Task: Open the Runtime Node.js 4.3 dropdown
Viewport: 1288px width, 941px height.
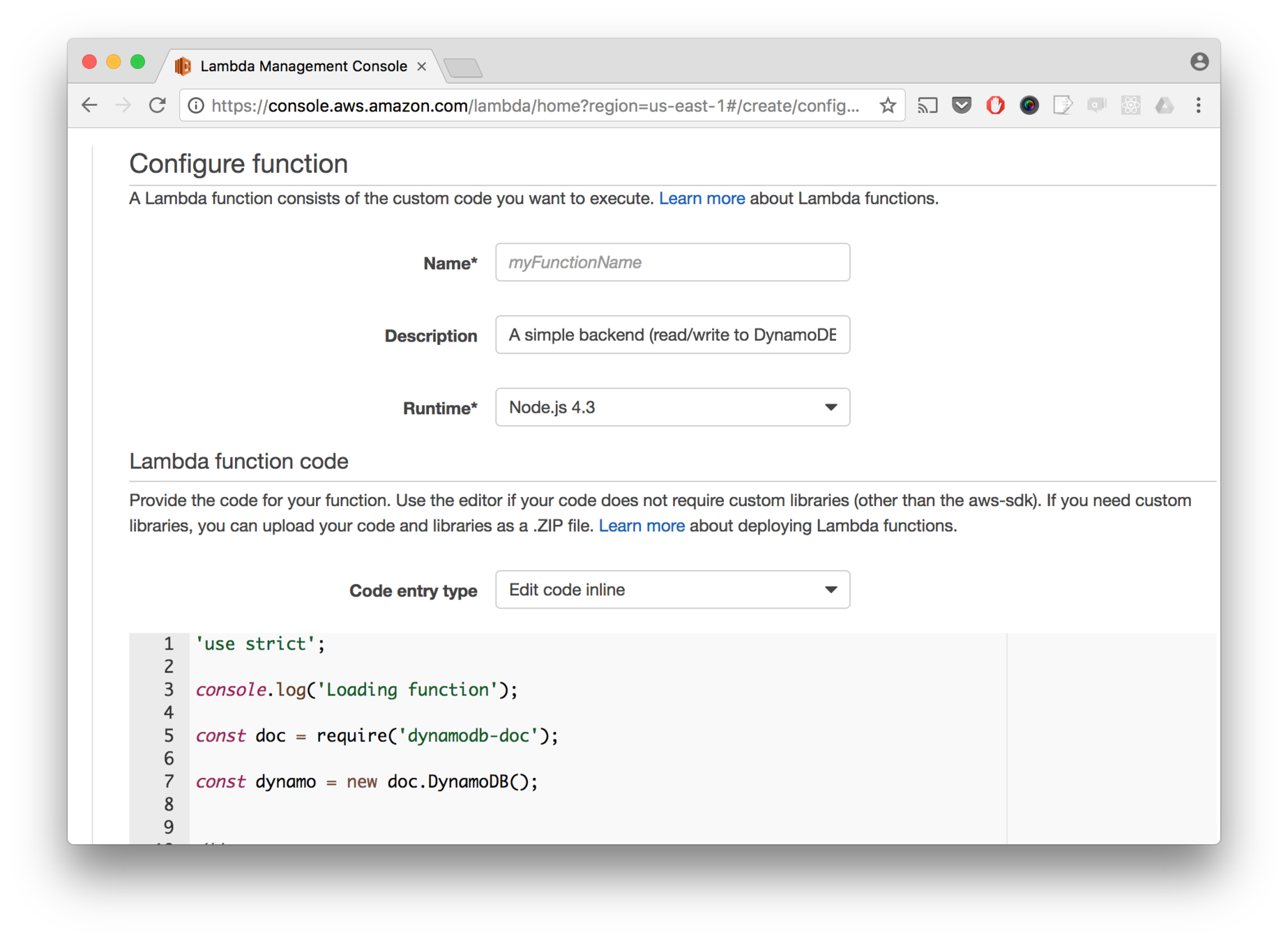Action: pos(672,407)
